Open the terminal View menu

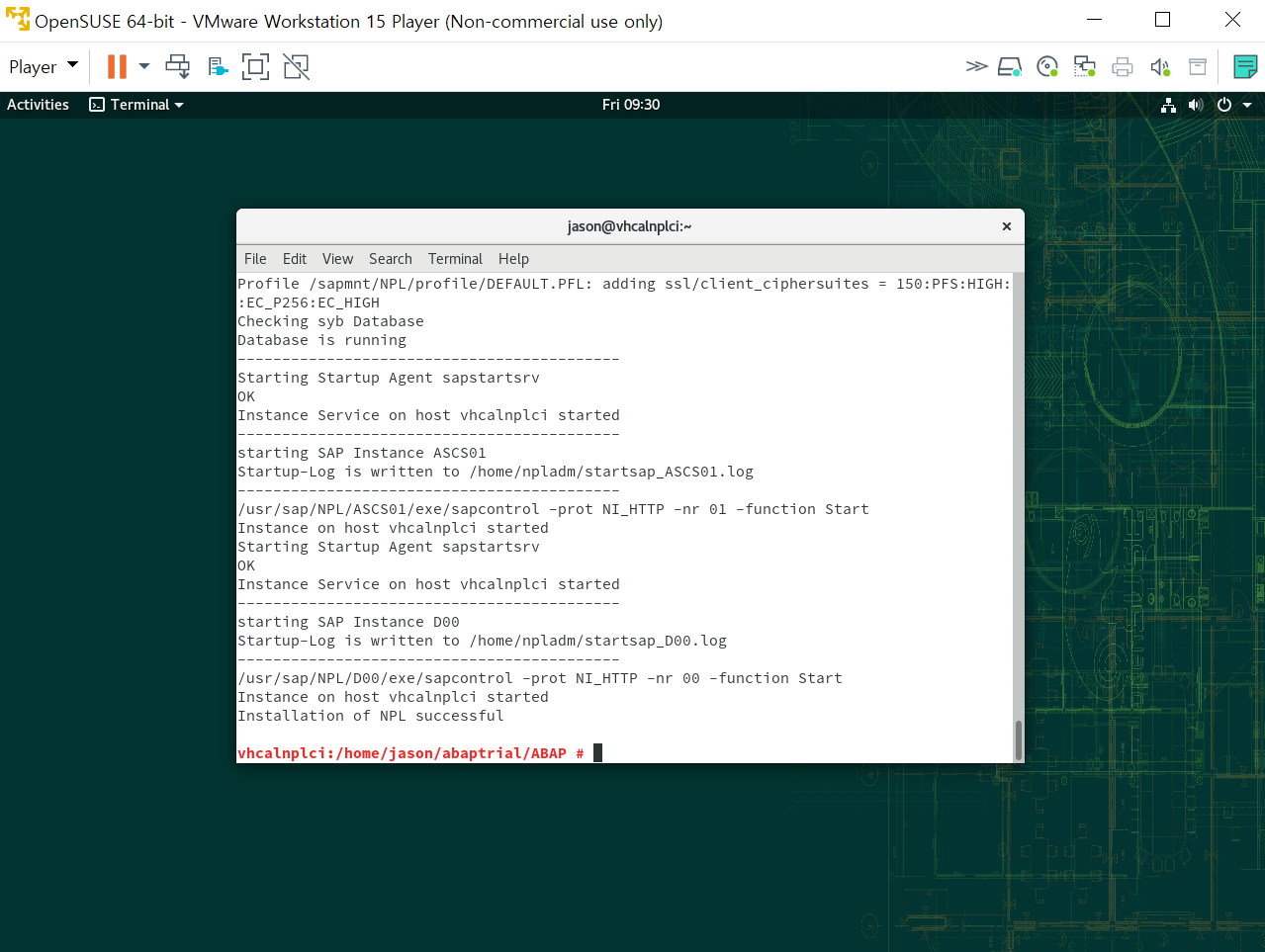point(337,259)
